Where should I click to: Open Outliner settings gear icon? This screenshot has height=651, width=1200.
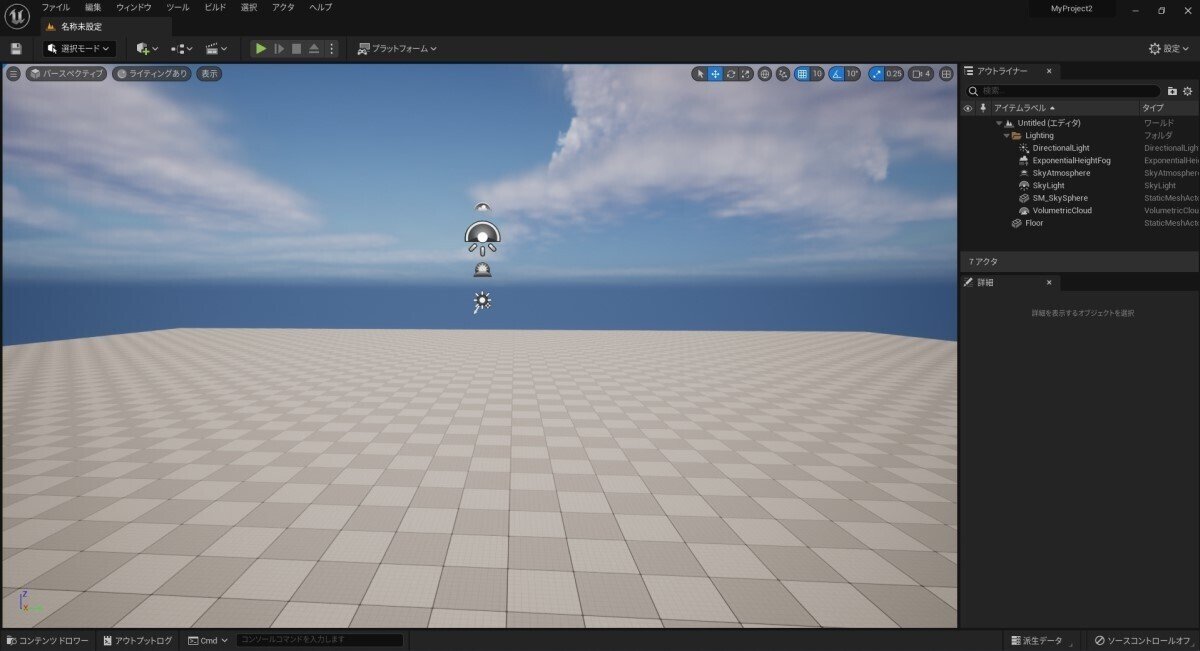1188,91
